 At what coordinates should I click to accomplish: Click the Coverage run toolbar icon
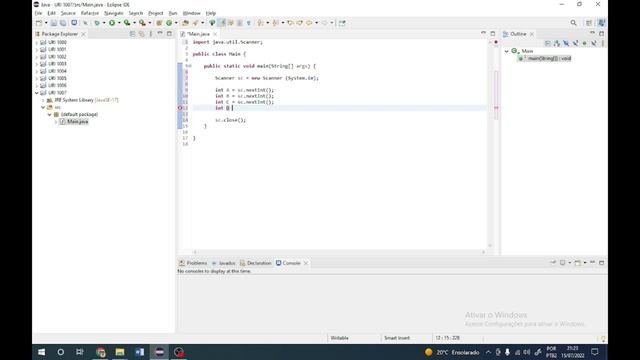point(127,23)
